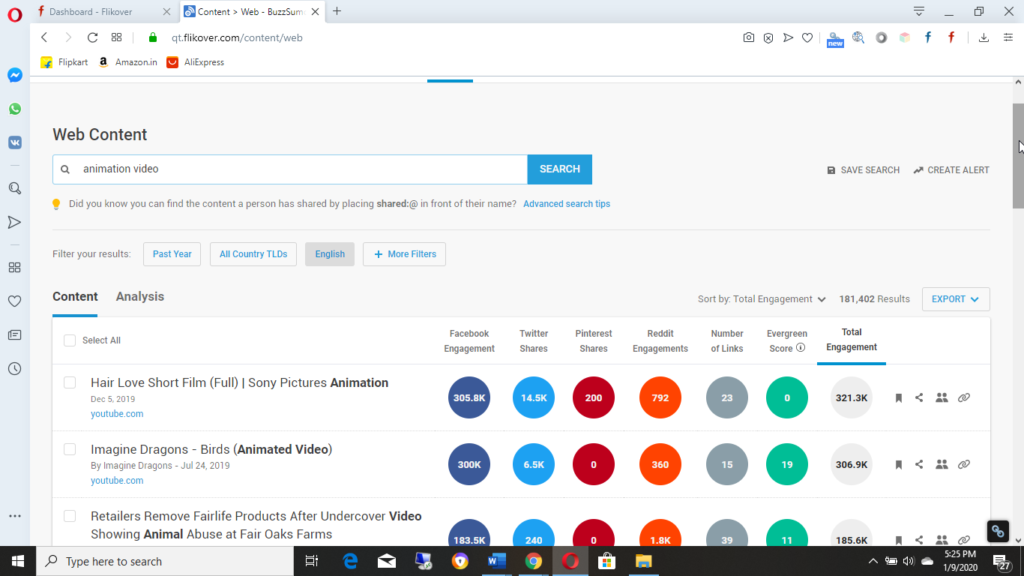Open the sidebar search icon

[x=14, y=189]
